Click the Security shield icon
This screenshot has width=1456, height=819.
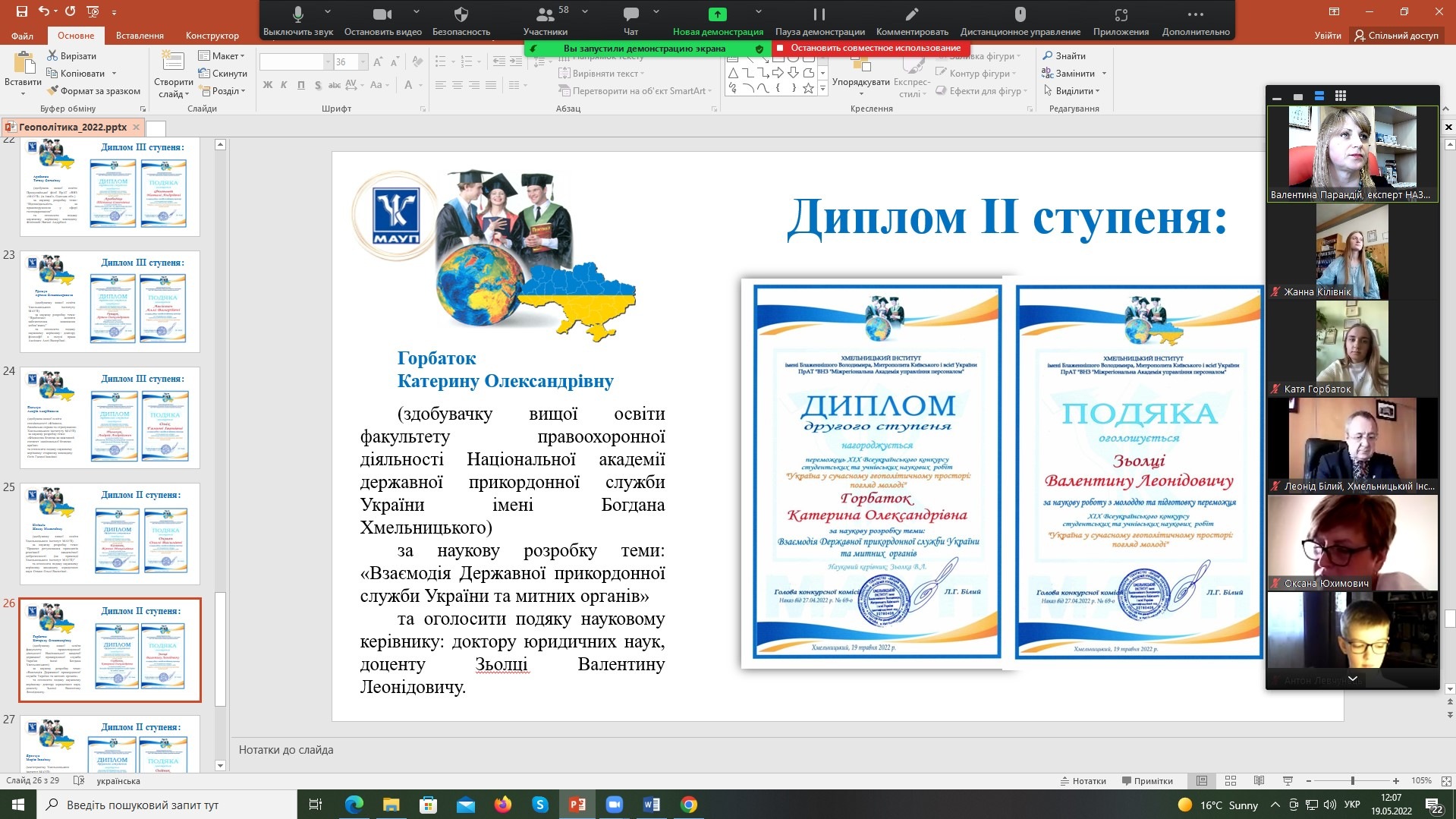pyautogui.click(x=461, y=15)
